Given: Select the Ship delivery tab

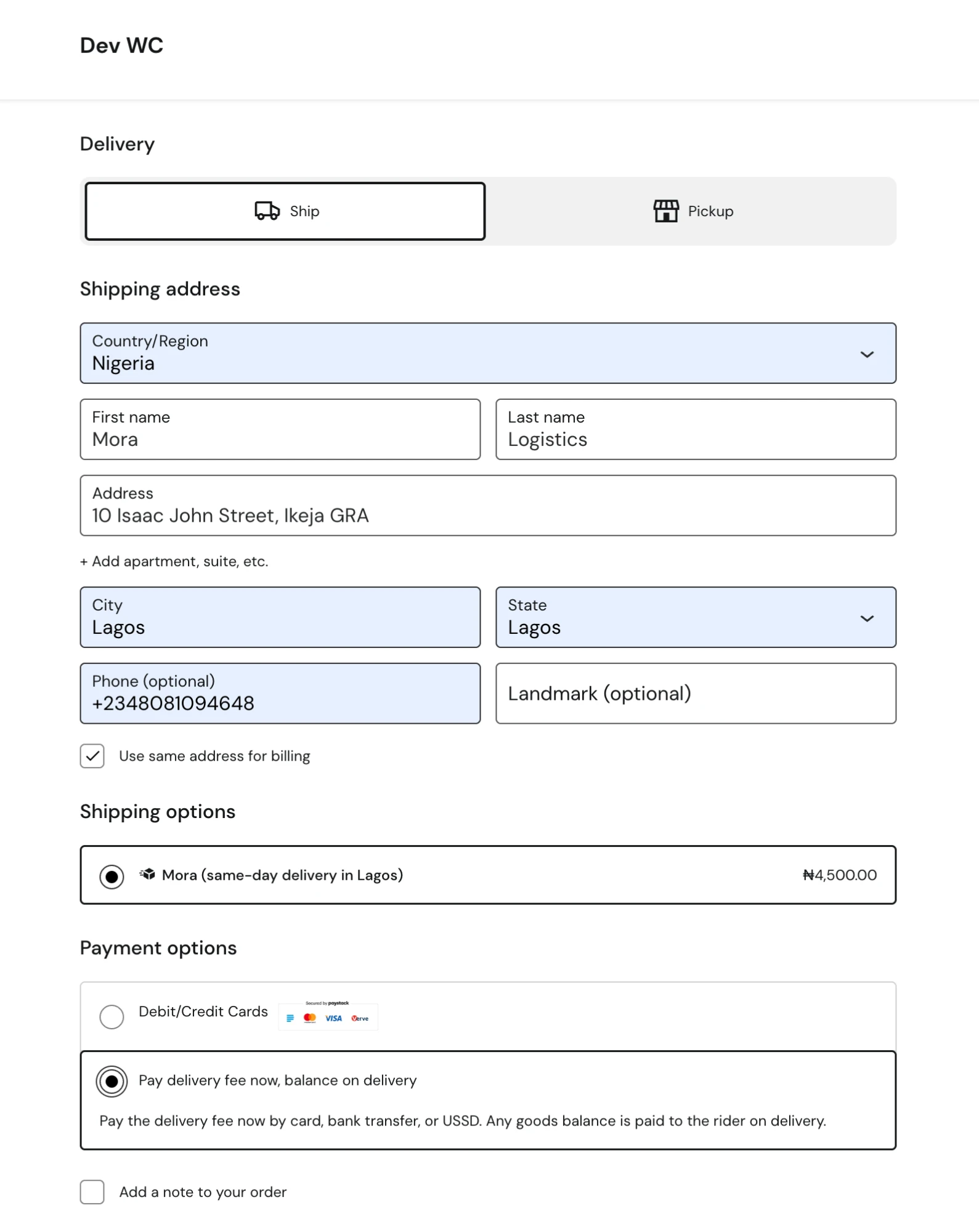Looking at the screenshot, I should 285,211.
